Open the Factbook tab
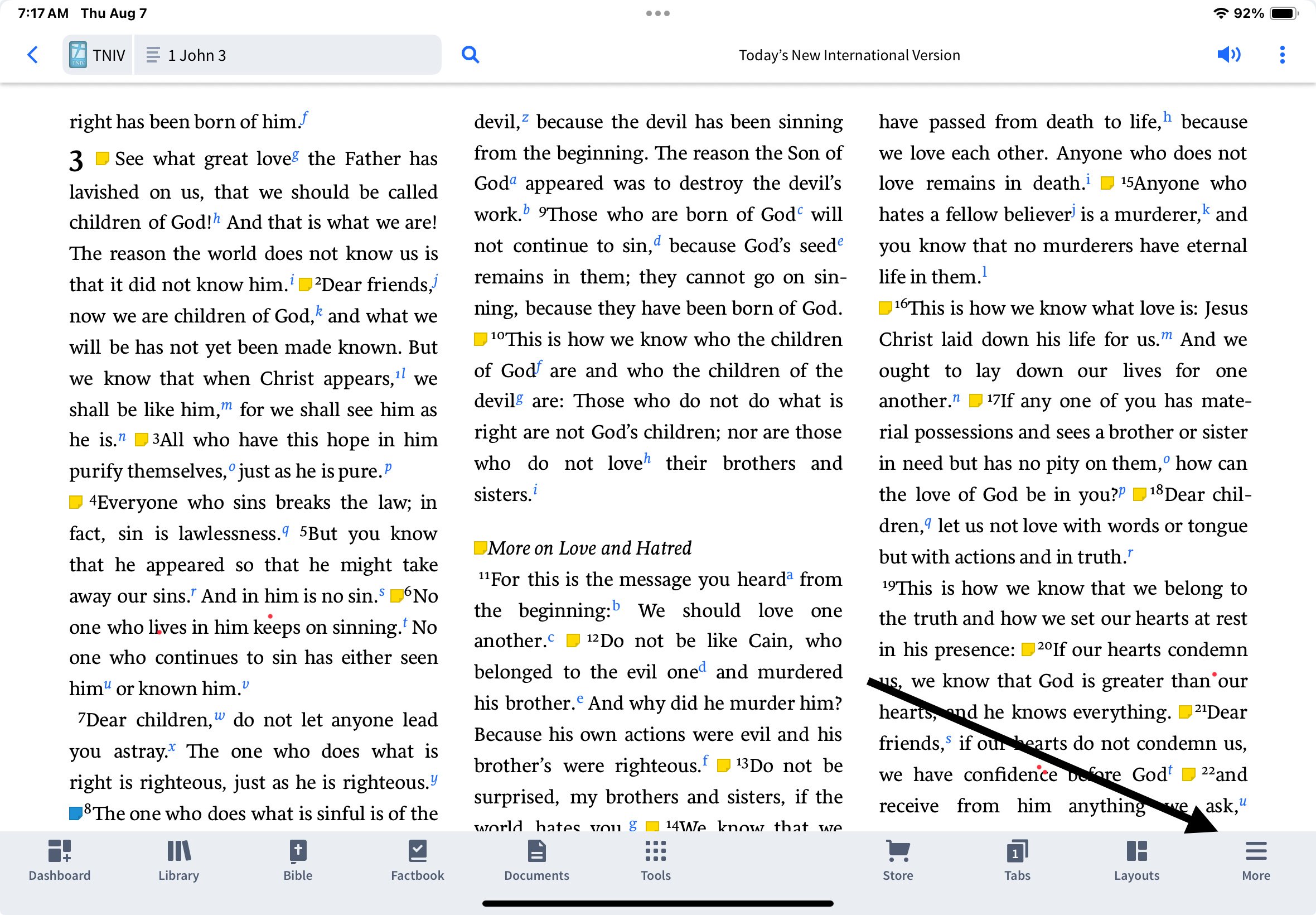 [x=417, y=860]
